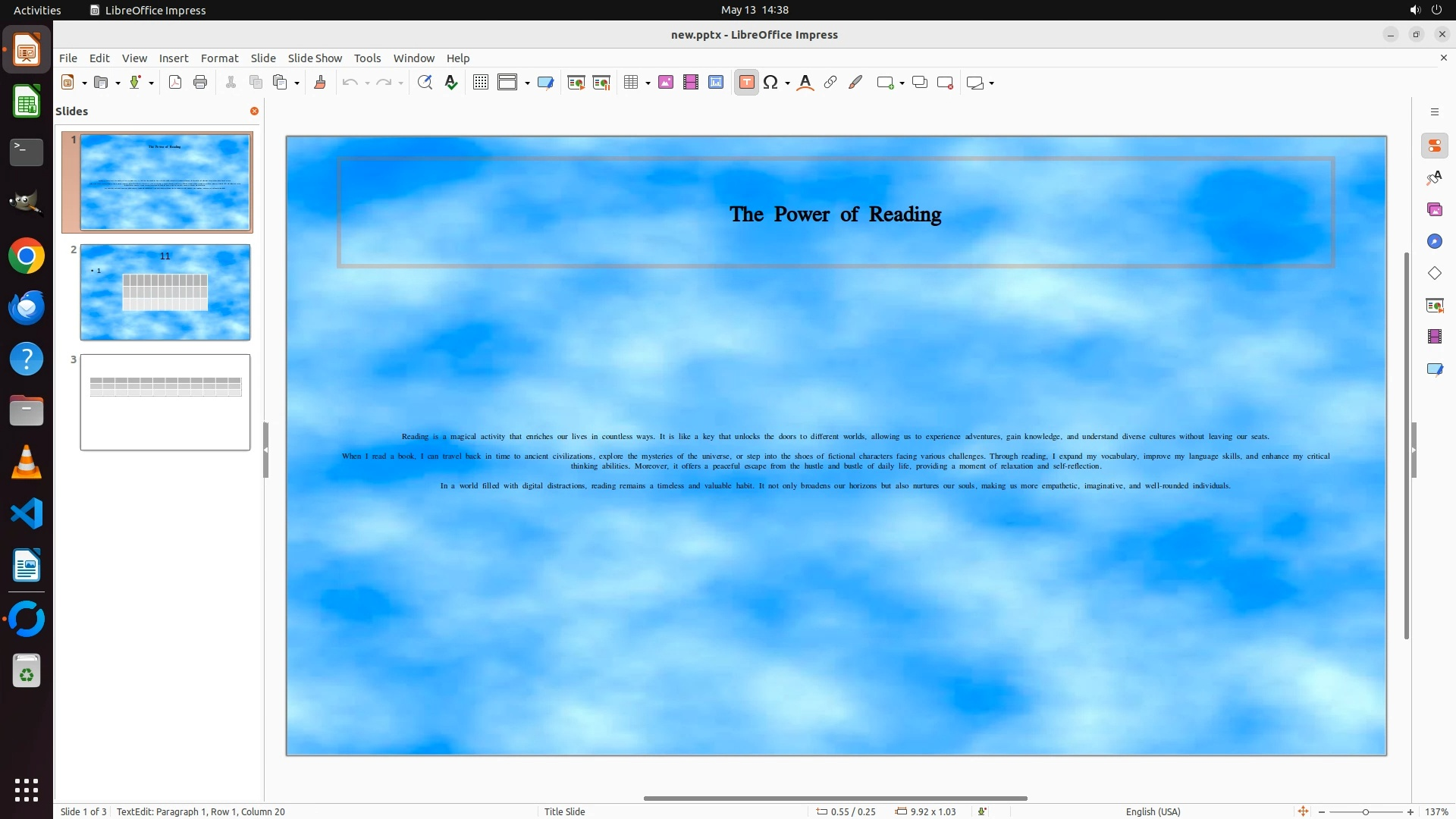The width and height of the screenshot is (1456, 819).
Task: Toggle the sidebar Properties deck button
Action: (1434, 146)
